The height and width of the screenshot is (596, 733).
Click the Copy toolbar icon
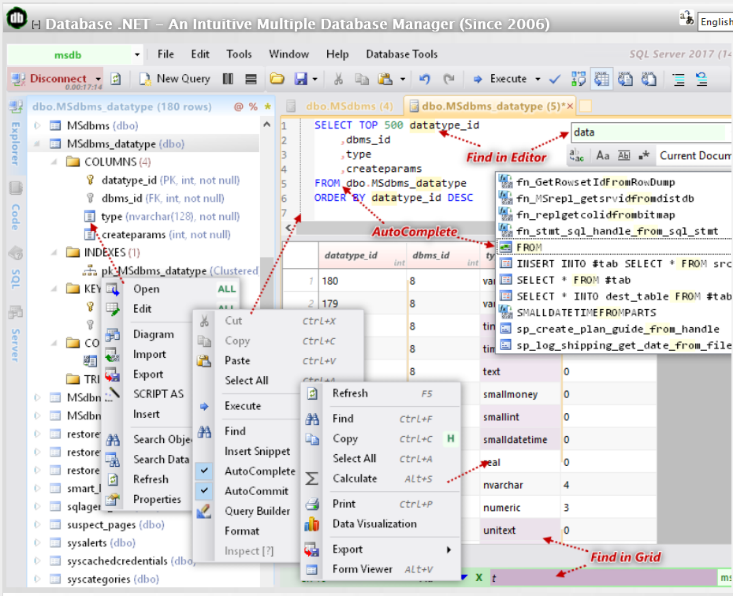(361, 79)
